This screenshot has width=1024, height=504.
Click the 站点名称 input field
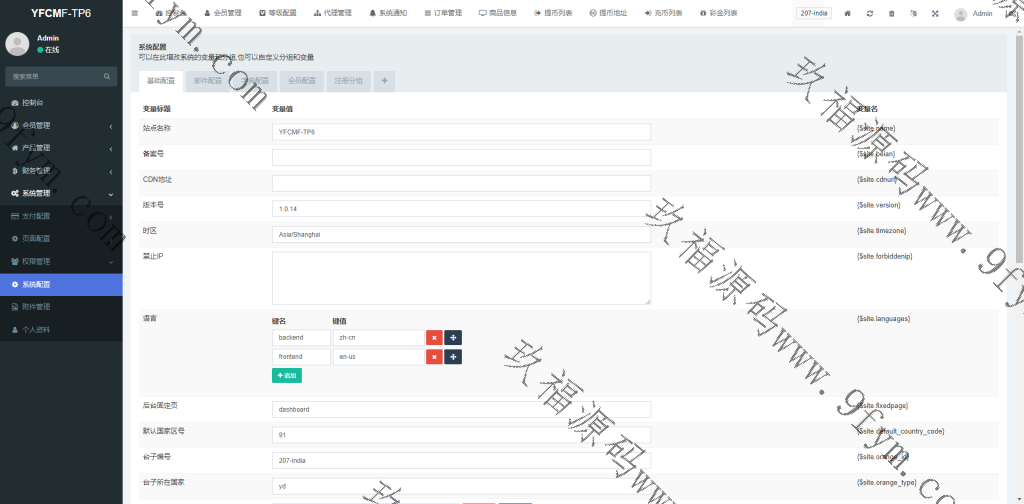click(x=461, y=132)
